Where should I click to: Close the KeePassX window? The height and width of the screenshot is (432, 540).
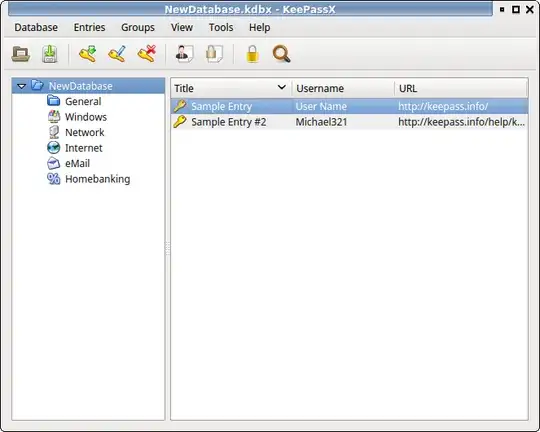[x=530, y=9]
